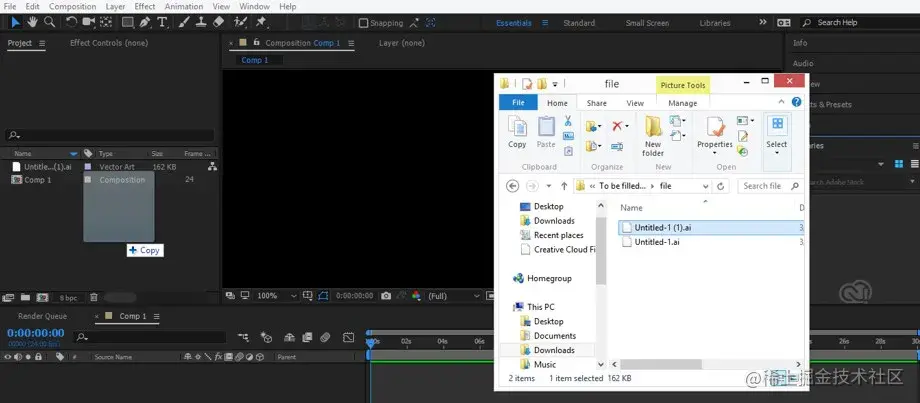920x403 pixels.
Task: Open the Share tab in Explorer
Action: [597, 103]
